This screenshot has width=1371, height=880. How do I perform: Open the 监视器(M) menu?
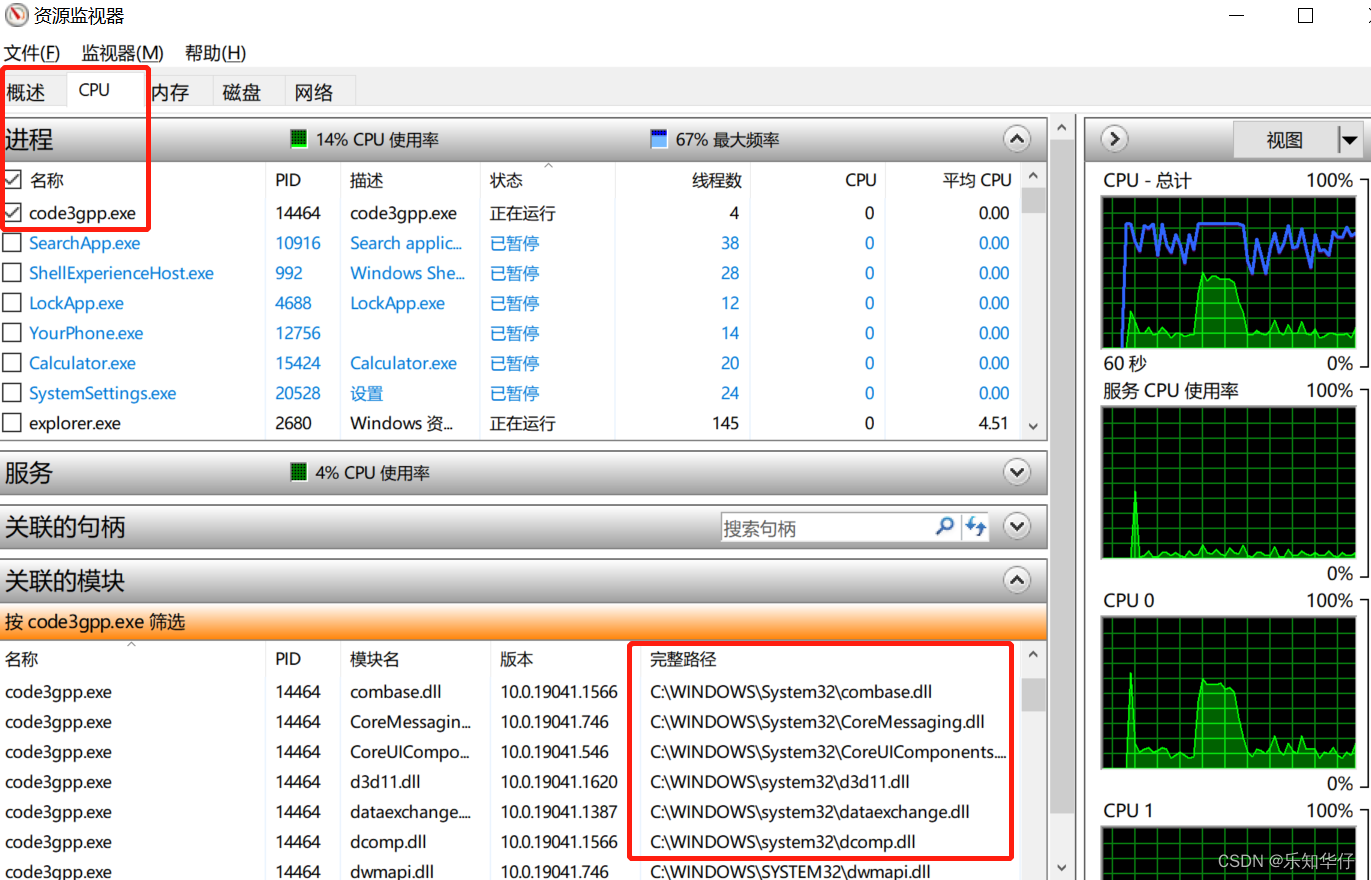click(122, 53)
